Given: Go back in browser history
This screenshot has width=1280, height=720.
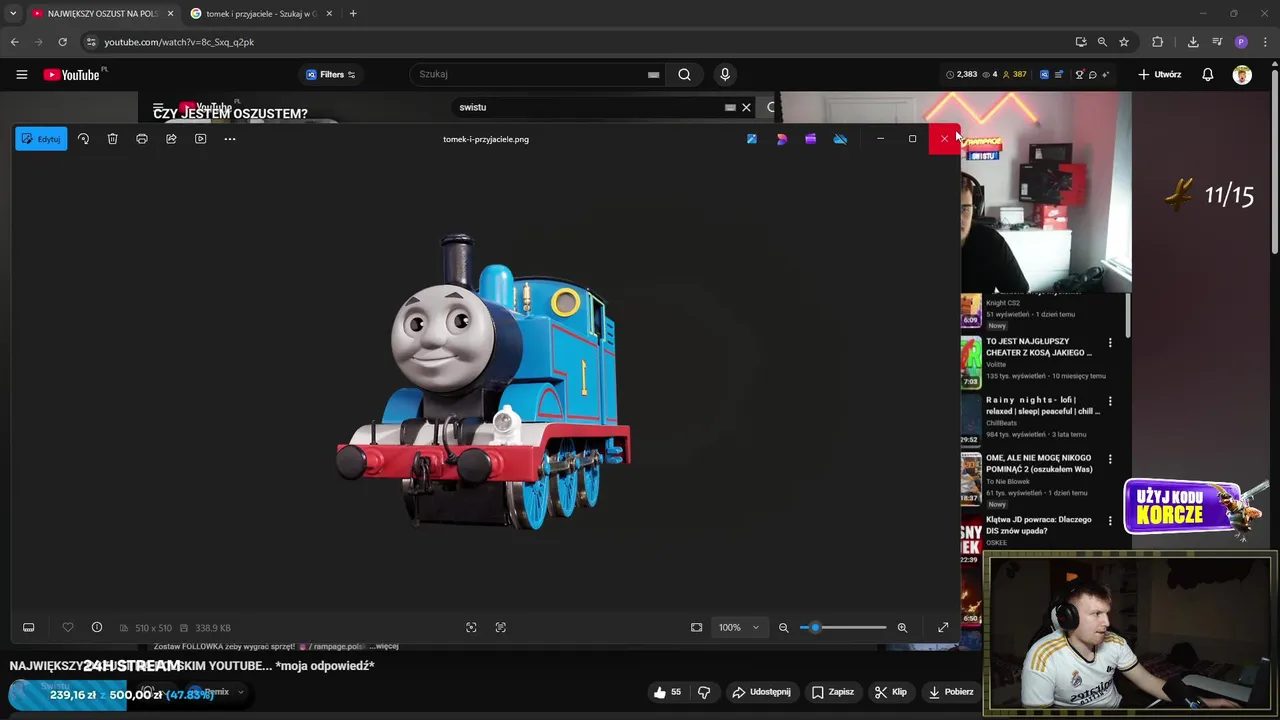Looking at the screenshot, I should [14, 42].
